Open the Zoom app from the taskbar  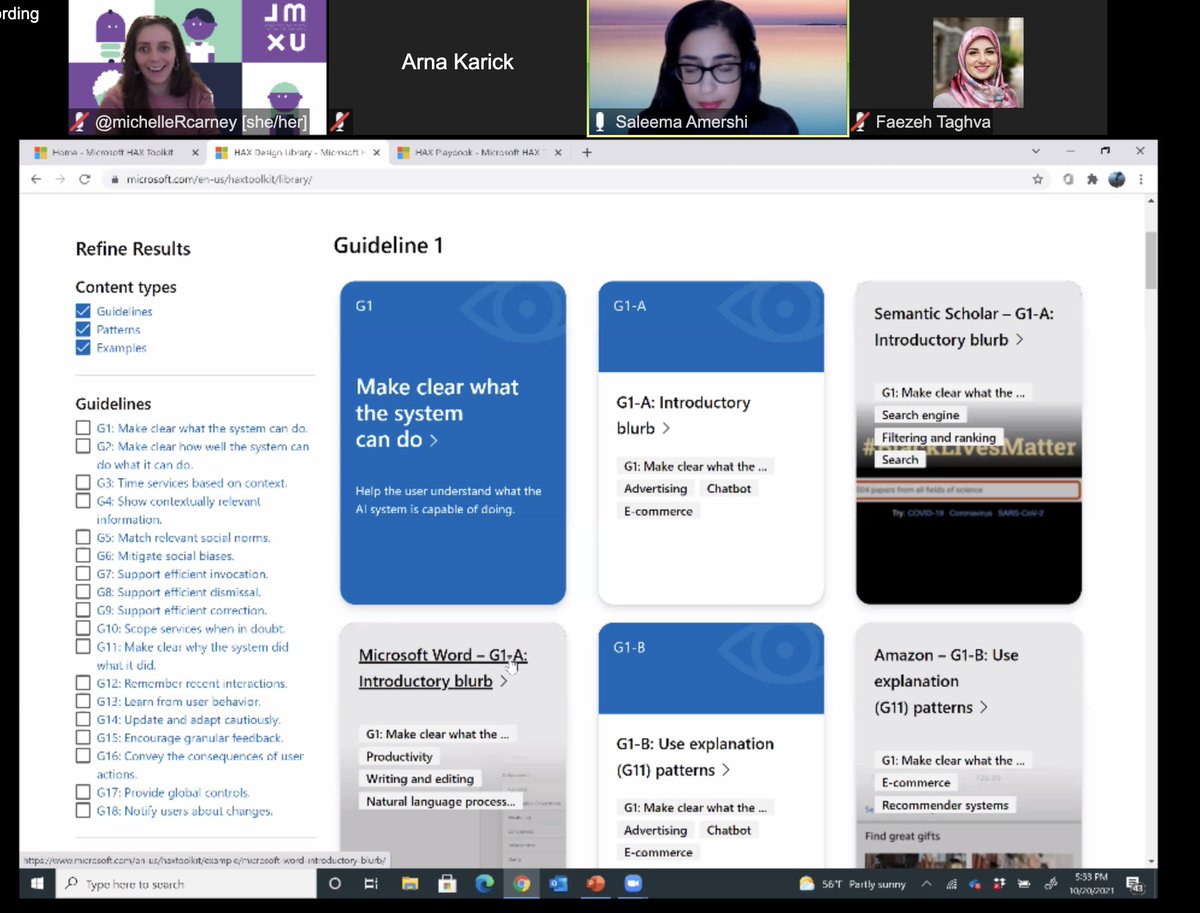[633, 884]
